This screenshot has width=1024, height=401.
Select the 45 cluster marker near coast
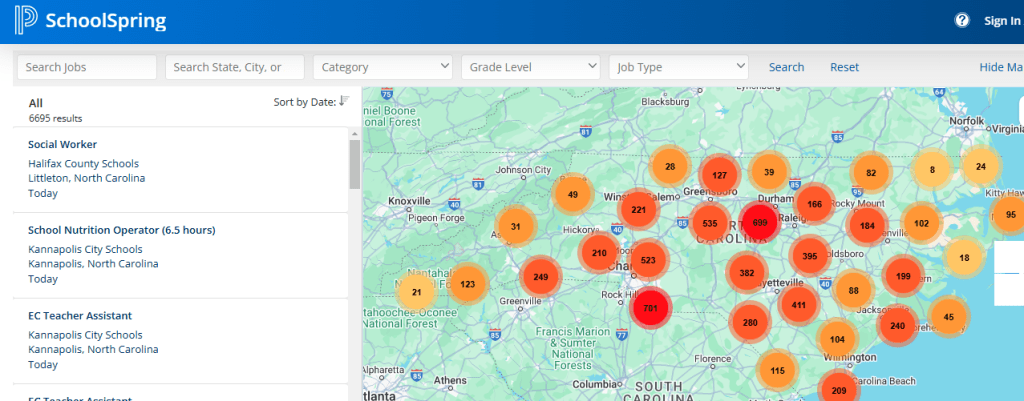point(948,317)
